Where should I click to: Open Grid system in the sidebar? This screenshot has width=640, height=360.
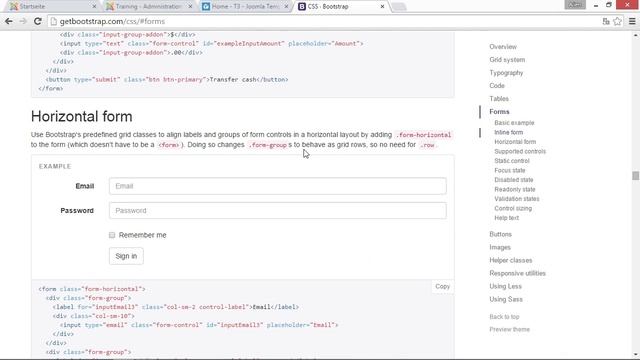coord(507,60)
